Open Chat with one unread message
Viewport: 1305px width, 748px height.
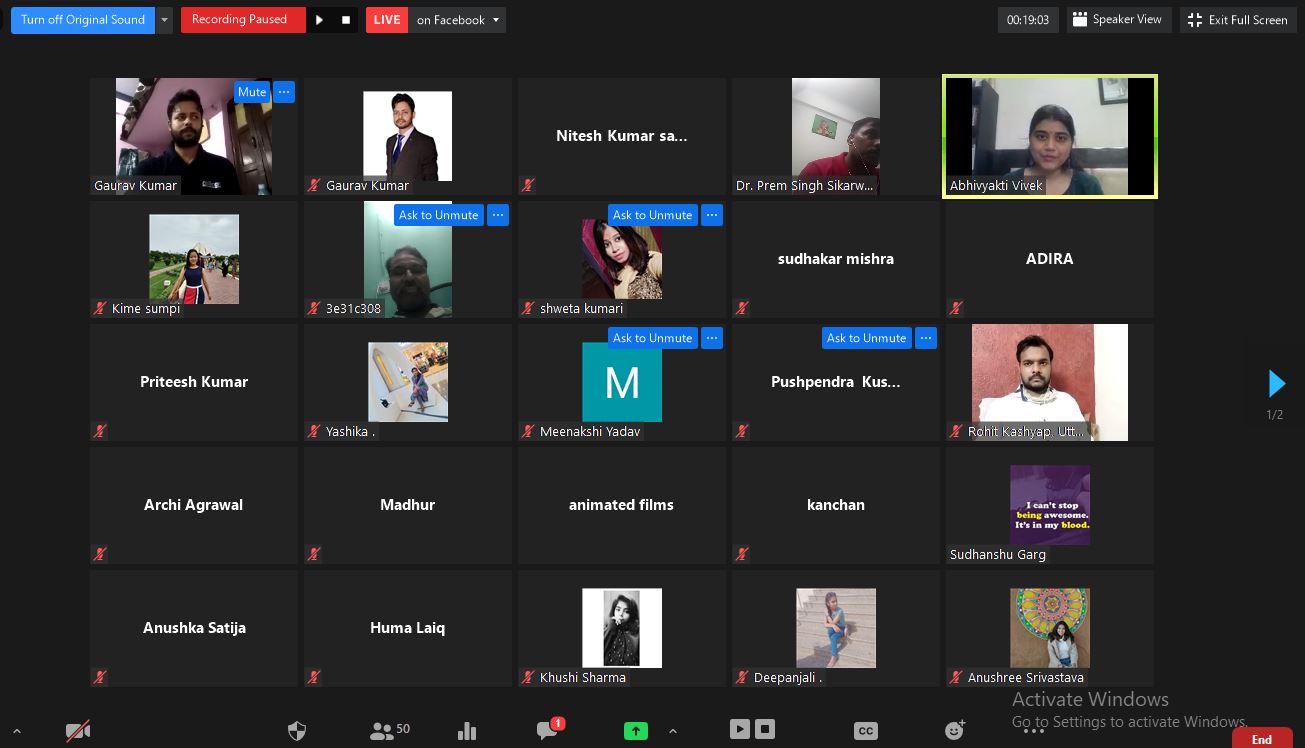547,731
